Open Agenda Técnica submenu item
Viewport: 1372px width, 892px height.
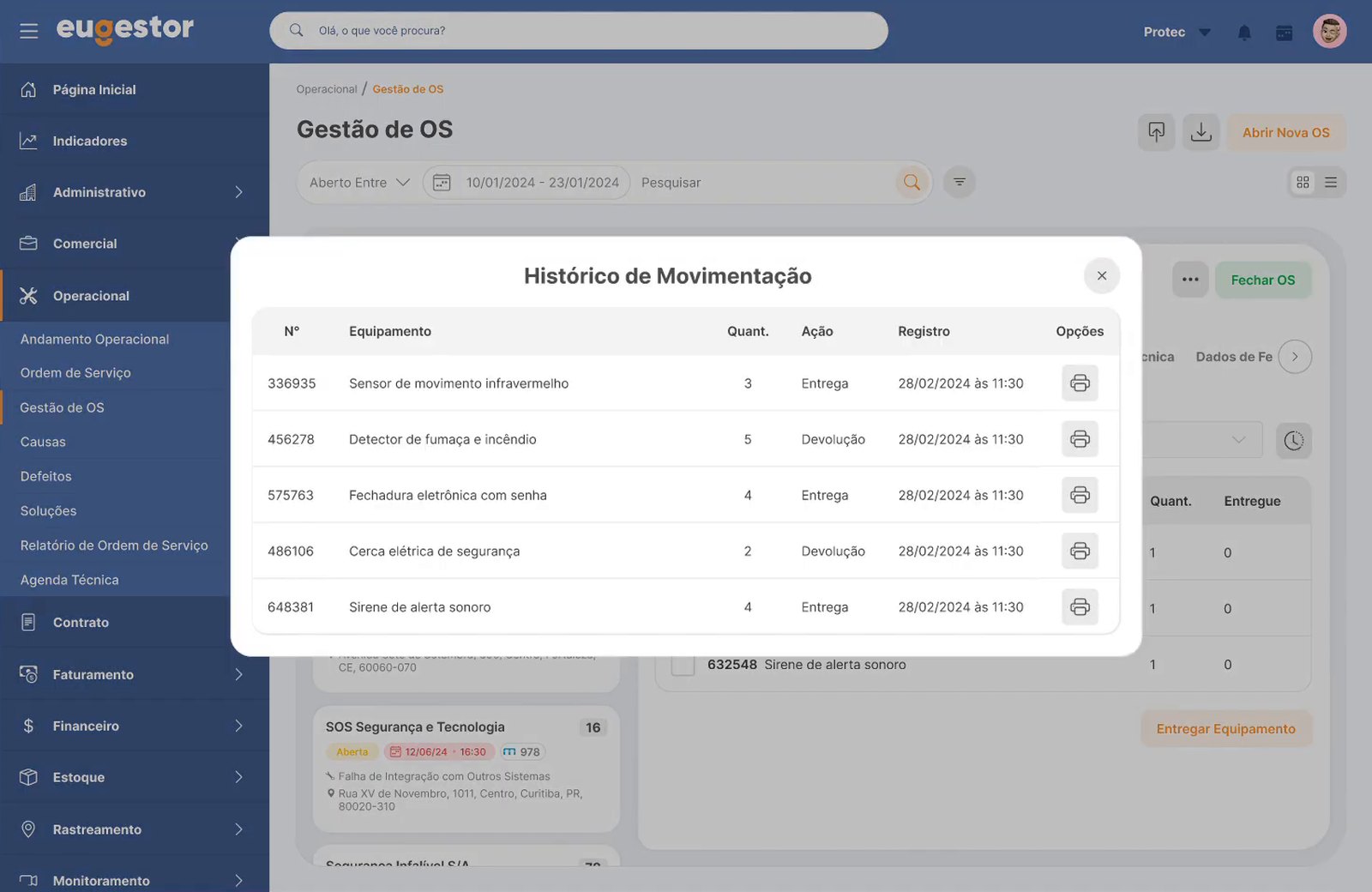69,580
